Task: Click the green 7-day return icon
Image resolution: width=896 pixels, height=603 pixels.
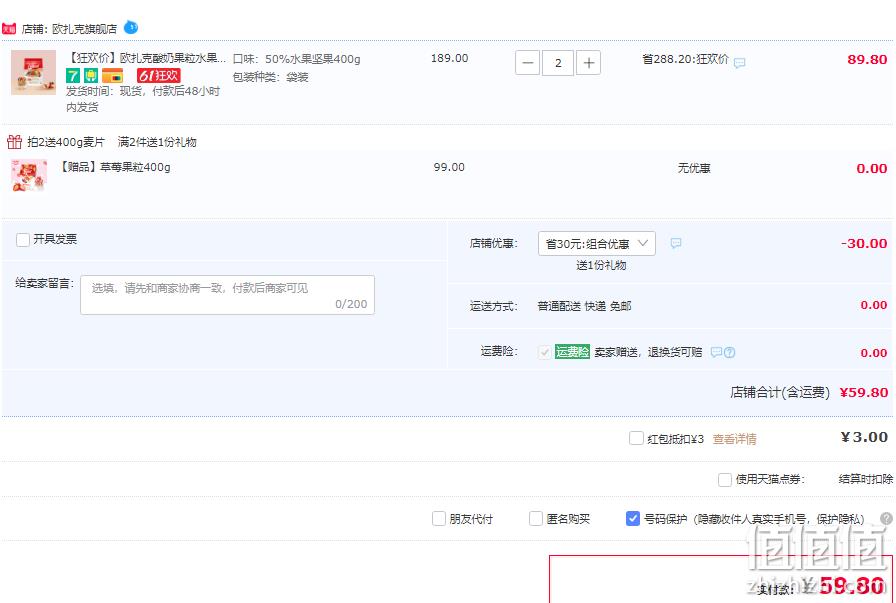Action: tap(73, 75)
